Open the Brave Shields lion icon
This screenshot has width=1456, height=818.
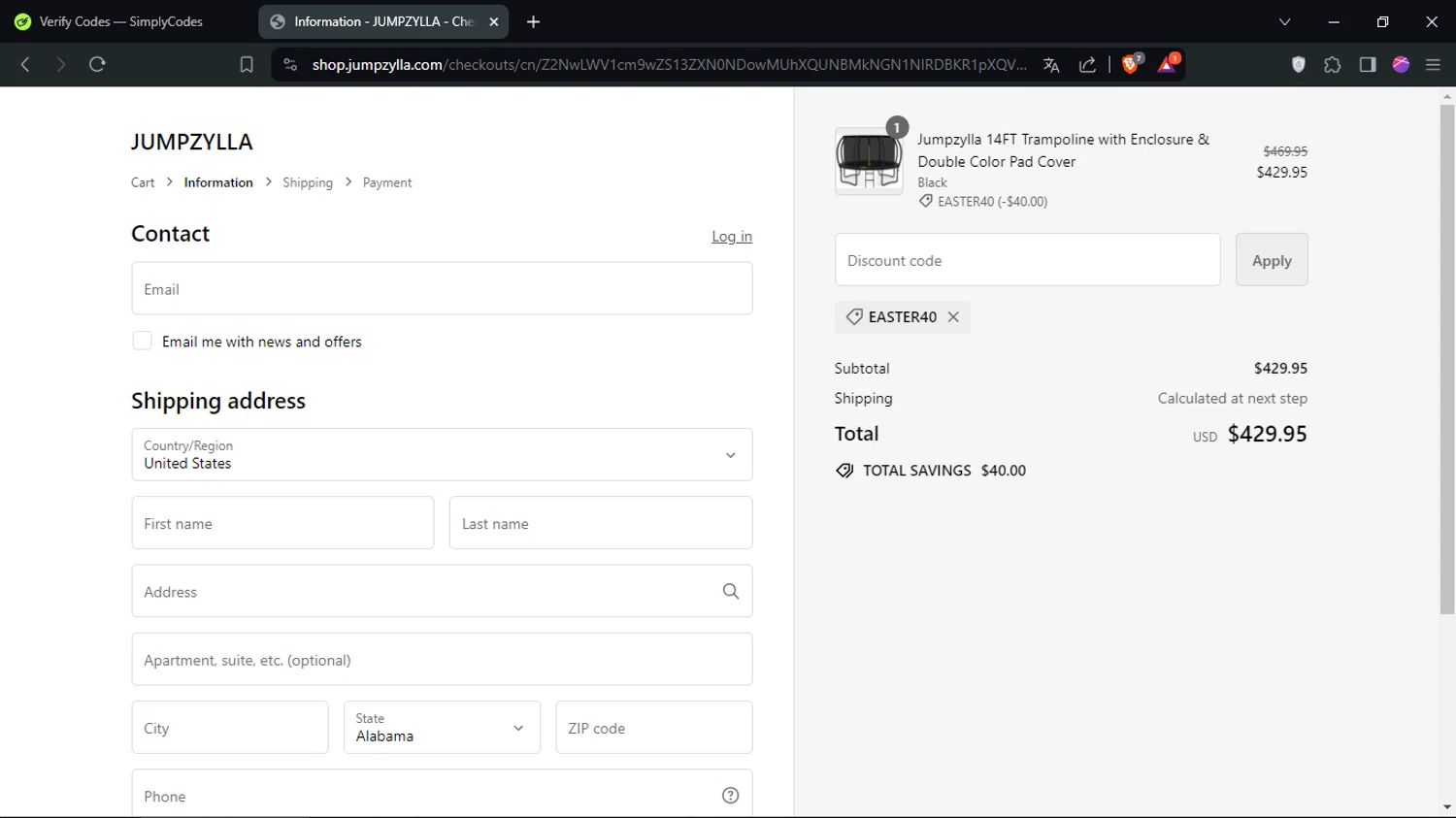[1132, 64]
